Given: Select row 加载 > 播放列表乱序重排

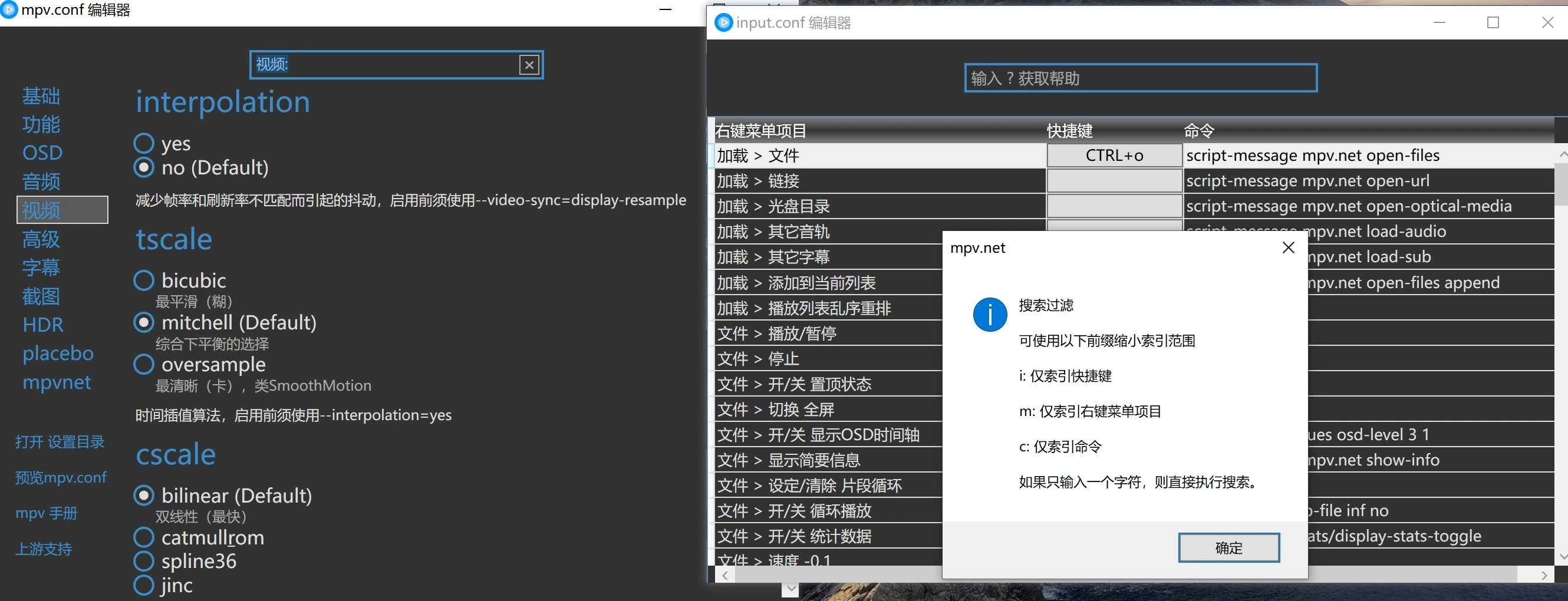Looking at the screenshot, I should click(828, 308).
